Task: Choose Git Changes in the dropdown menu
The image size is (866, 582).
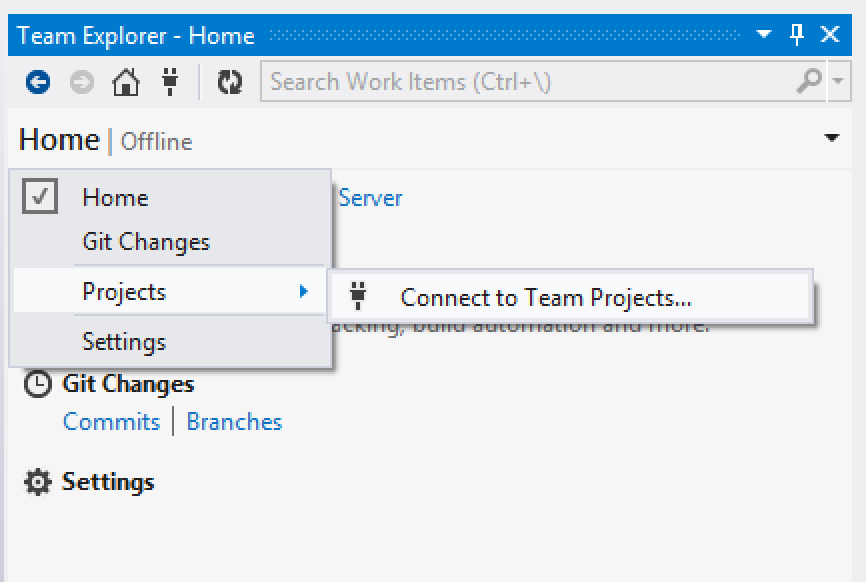Action: [x=172, y=242]
